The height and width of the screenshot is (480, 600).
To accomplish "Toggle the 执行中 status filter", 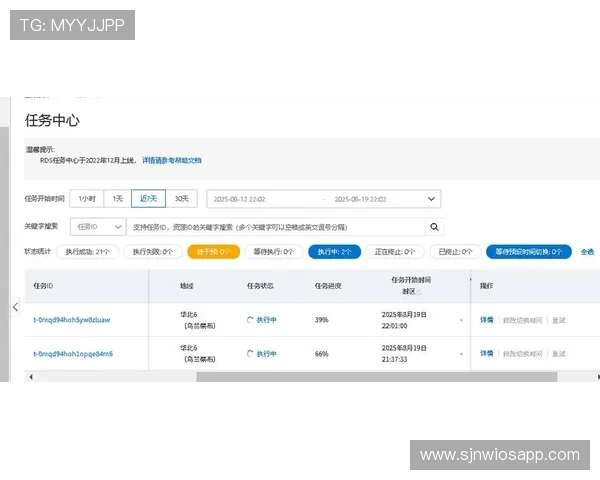I will click(334, 252).
